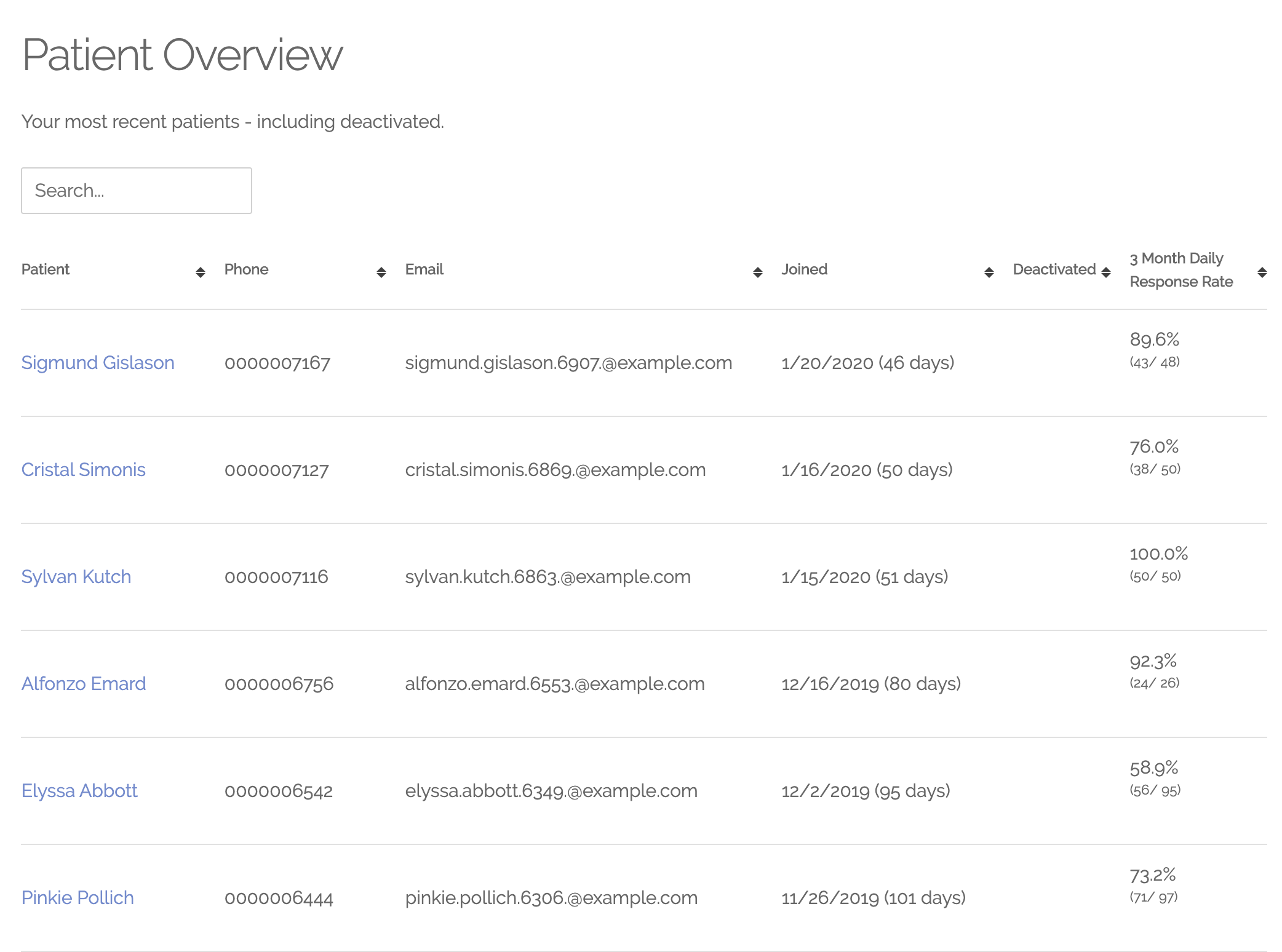Open Sigmund Gislason patient profile
Image resolution: width=1282 pixels, height=952 pixels.
(x=98, y=363)
